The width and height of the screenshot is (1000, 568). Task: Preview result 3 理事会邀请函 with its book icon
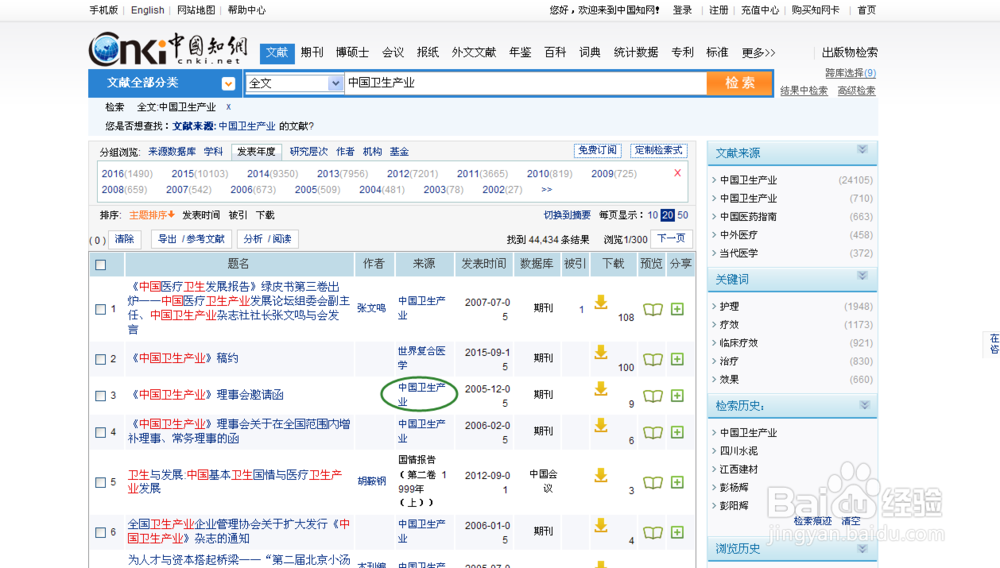pyautogui.click(x=652, y=396)
